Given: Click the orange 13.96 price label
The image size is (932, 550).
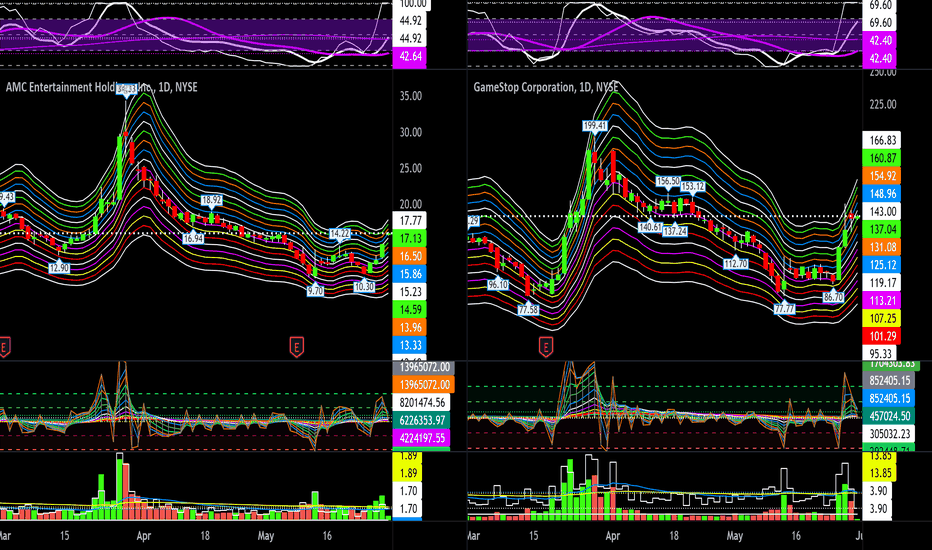Looking at the screenshot, I should 410,328.
